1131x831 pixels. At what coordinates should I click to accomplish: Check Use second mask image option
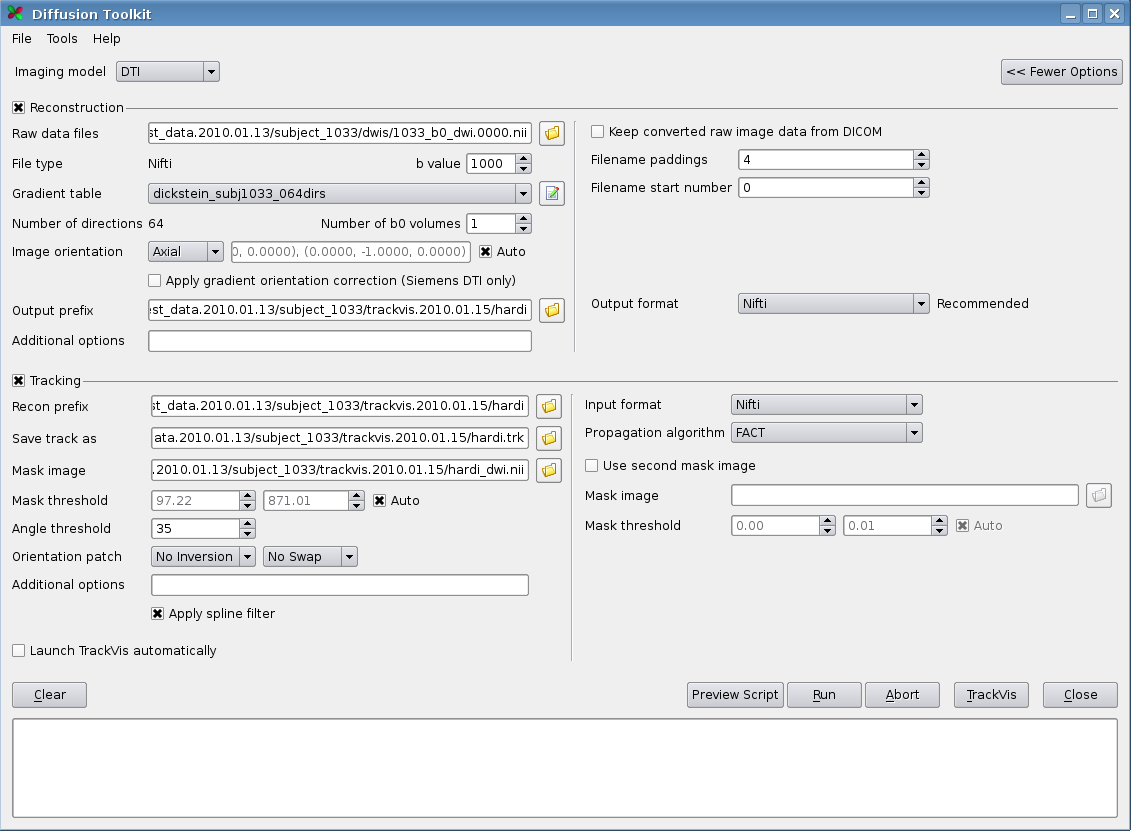pyautogui.click(x=592, y=466)
